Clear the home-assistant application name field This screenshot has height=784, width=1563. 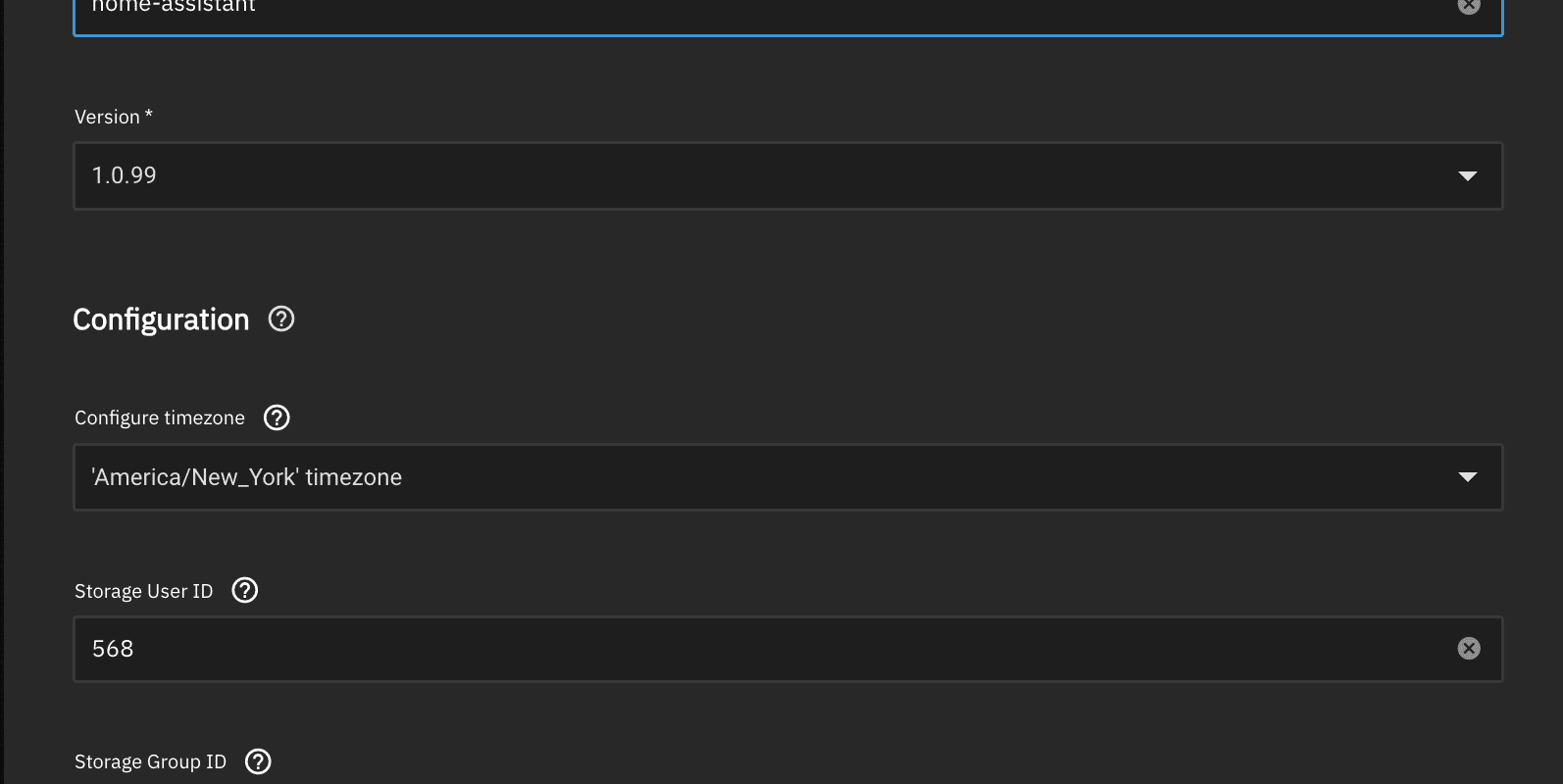[1468, 6]
